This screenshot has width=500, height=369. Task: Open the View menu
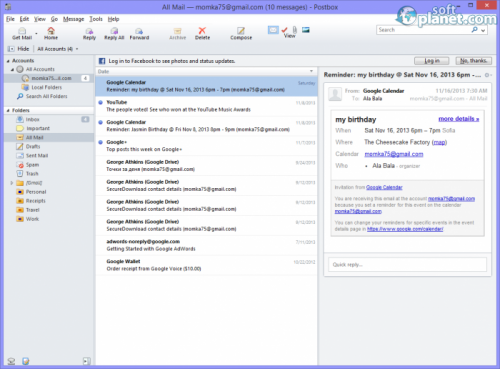coord(40,19)
